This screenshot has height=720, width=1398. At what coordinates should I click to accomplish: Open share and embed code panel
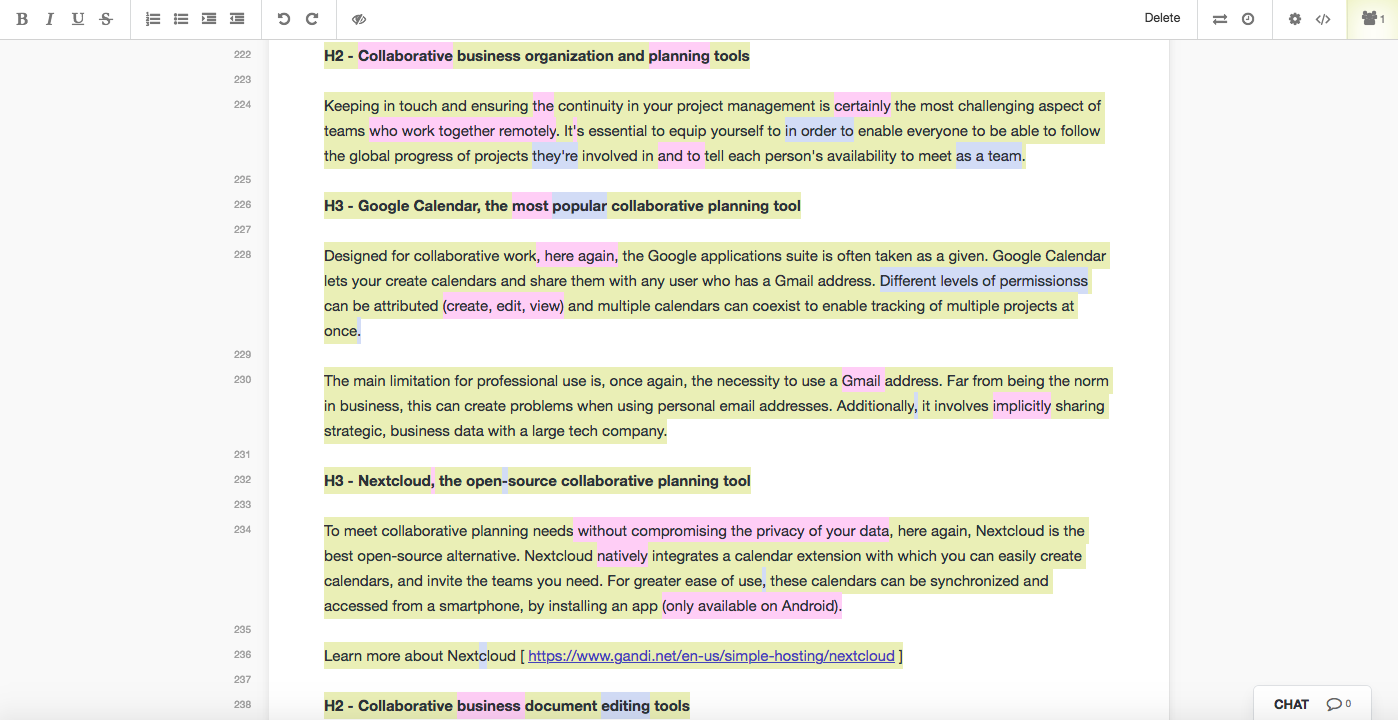[x=1323, y=19]
